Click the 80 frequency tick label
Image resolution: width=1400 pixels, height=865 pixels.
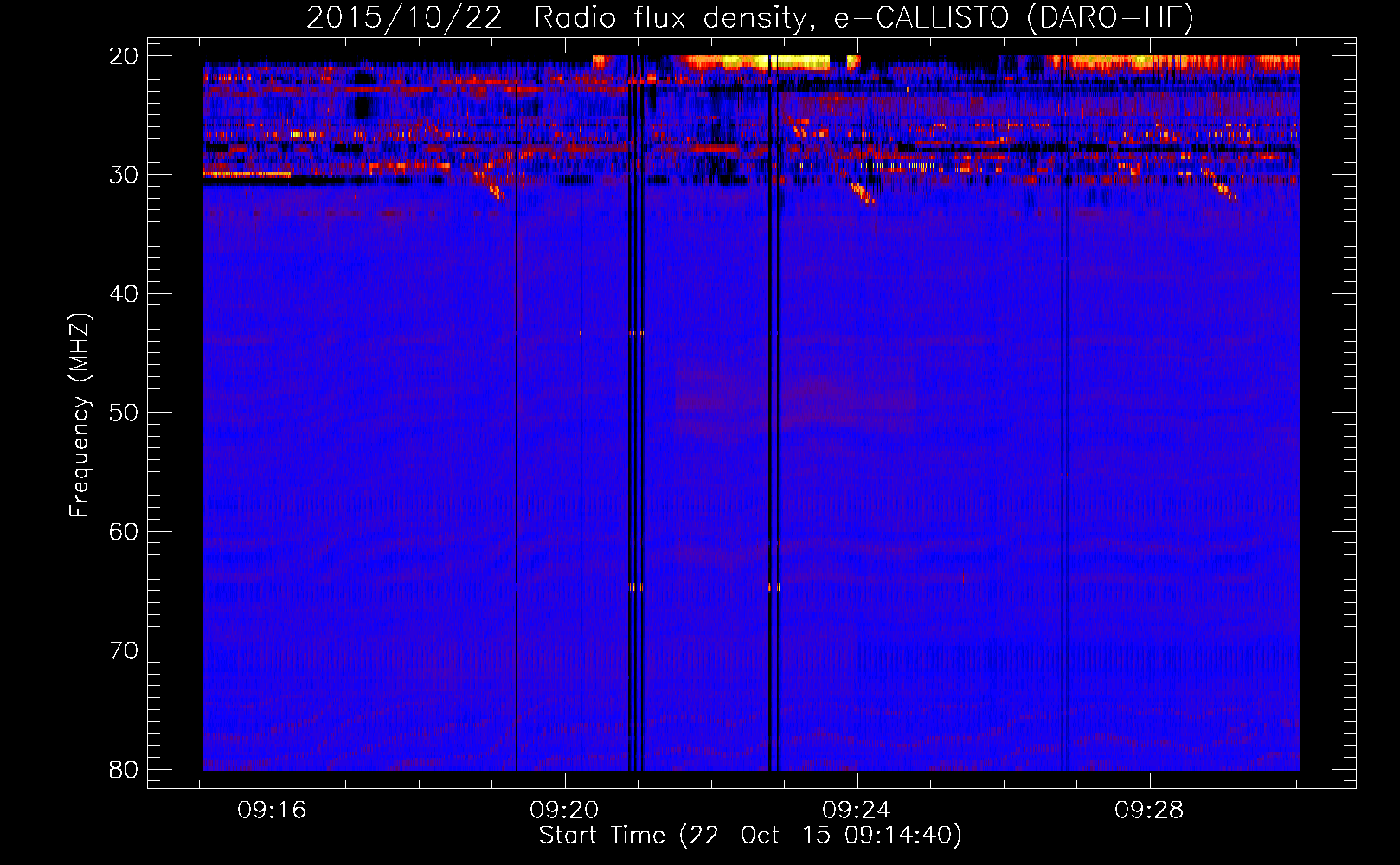click(x=124, y=770)
